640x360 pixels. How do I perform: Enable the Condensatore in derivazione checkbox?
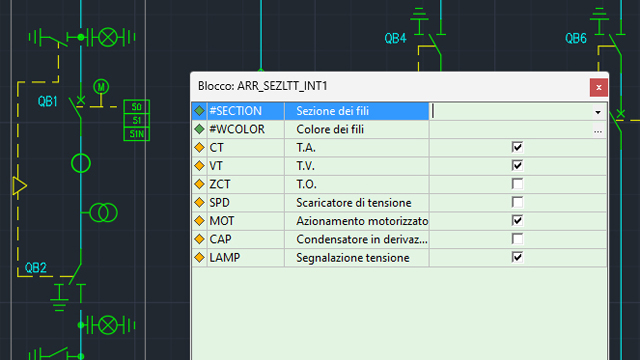tap(517, 239)
